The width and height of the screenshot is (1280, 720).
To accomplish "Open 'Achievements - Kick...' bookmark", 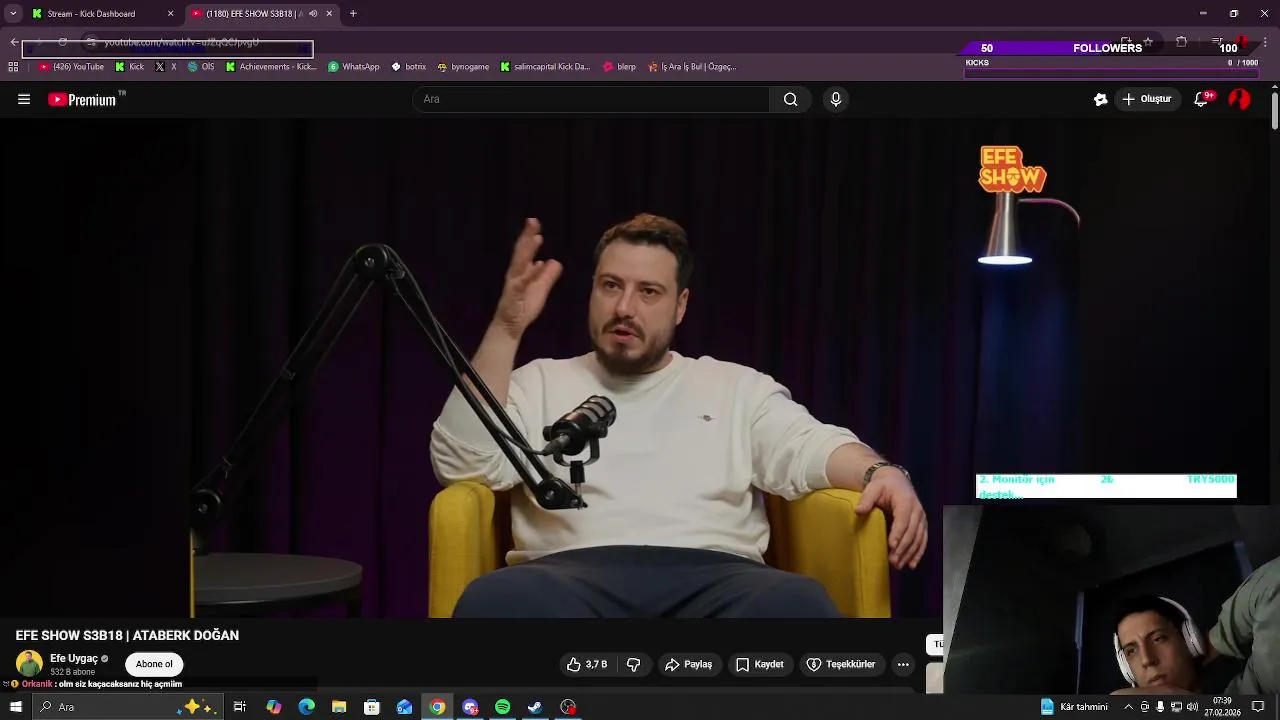I will point(270,67).
